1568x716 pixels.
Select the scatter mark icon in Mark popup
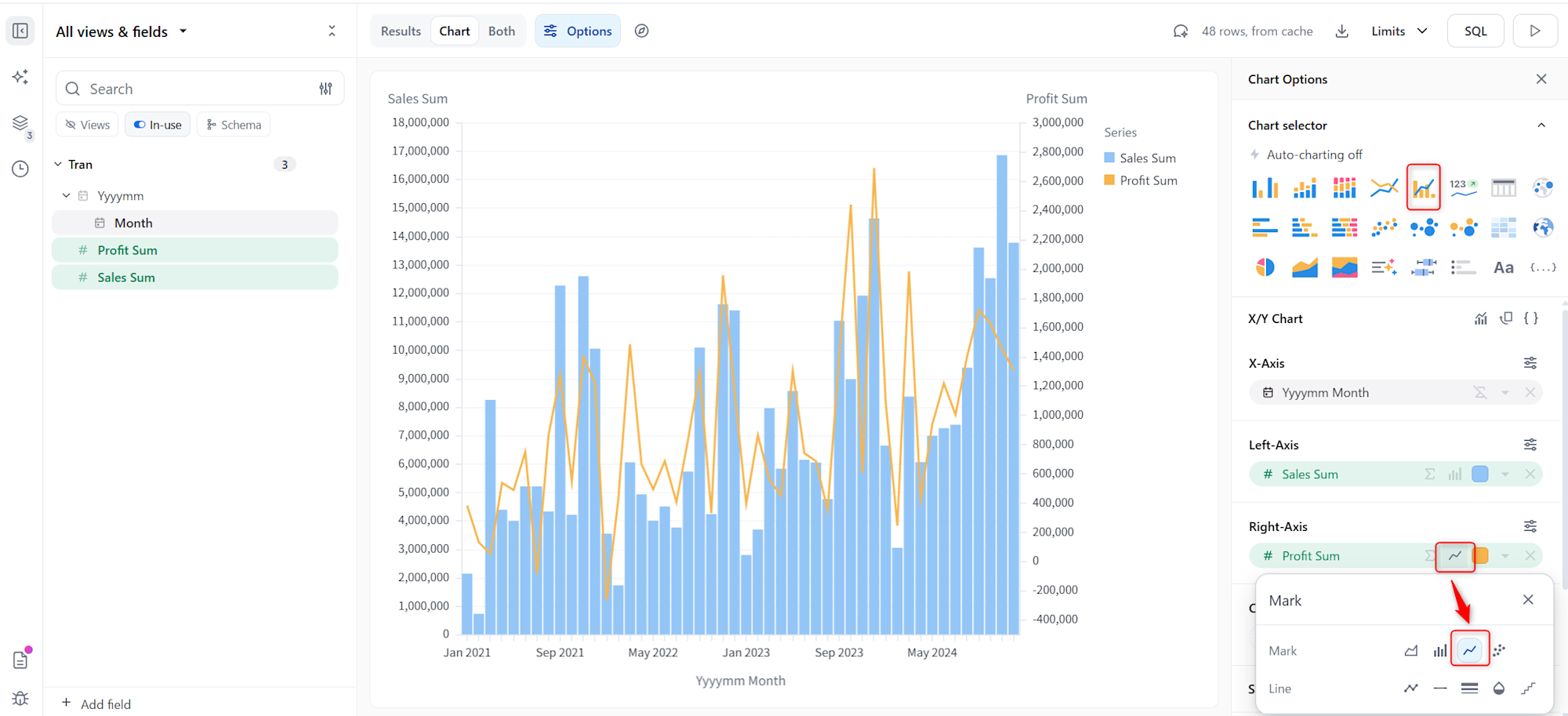coord(1499,650)
